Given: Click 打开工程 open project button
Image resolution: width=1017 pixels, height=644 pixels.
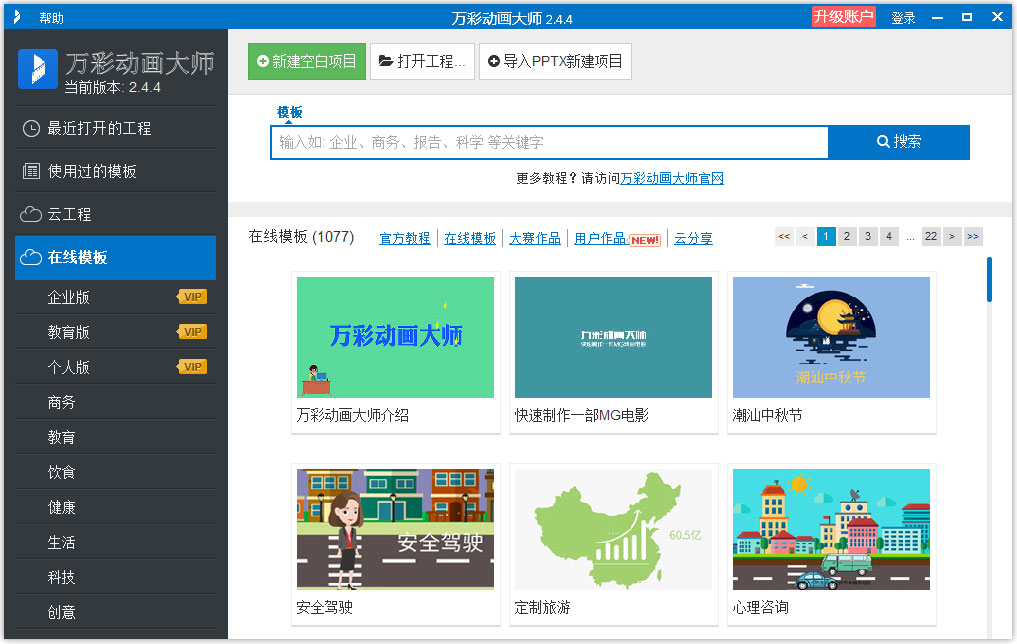Looking at the screenshot, I should tap(422, 62).
